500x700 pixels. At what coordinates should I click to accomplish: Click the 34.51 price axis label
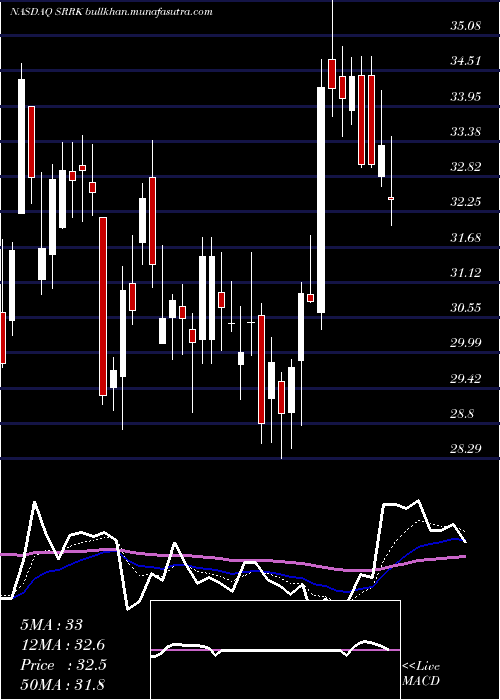coord(465,61)
